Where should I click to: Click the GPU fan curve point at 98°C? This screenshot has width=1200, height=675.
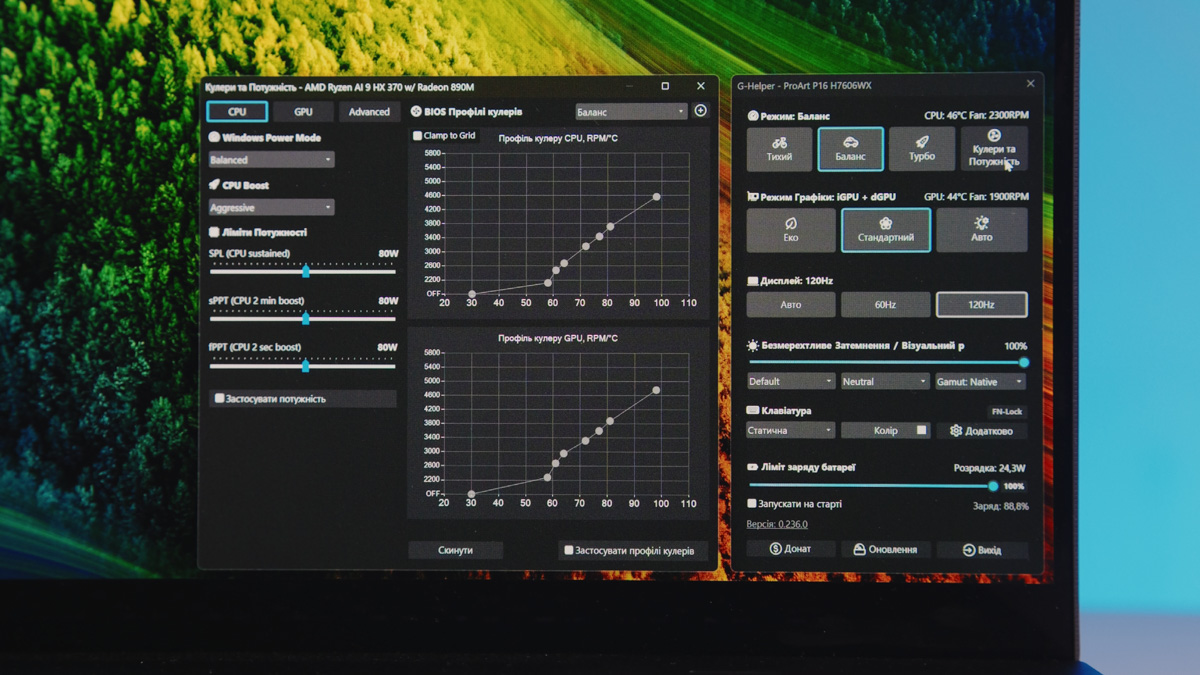tap(656, 390)
